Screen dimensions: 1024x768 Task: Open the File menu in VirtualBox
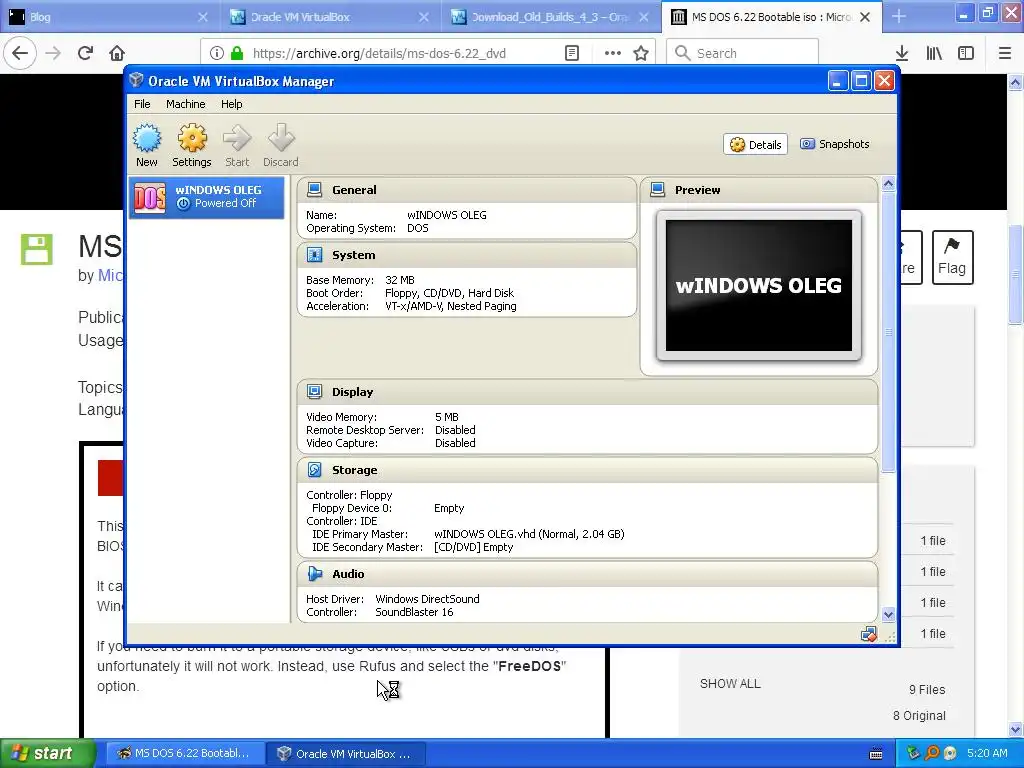coord(142,104)
